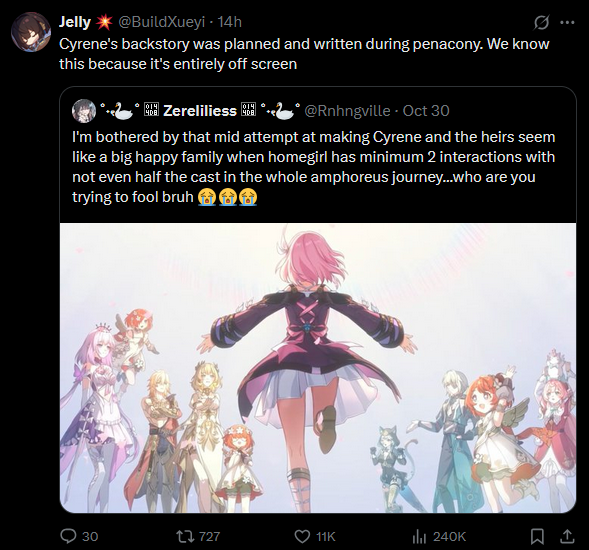
Task: Open the quoted tweet's anime artwork image
Action: [318, 368]
